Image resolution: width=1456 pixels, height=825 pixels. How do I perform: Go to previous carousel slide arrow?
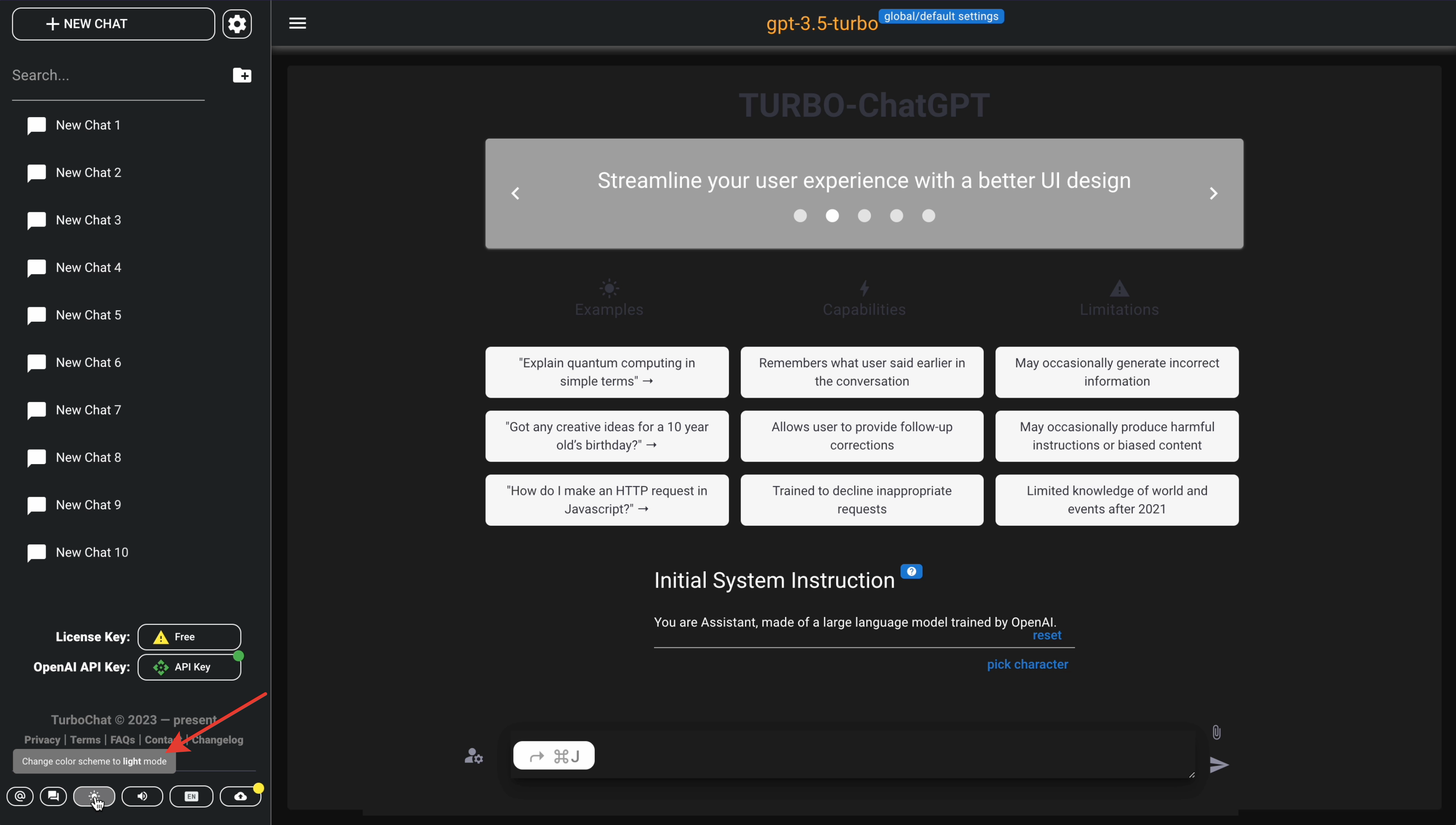[x=515, y=194]
